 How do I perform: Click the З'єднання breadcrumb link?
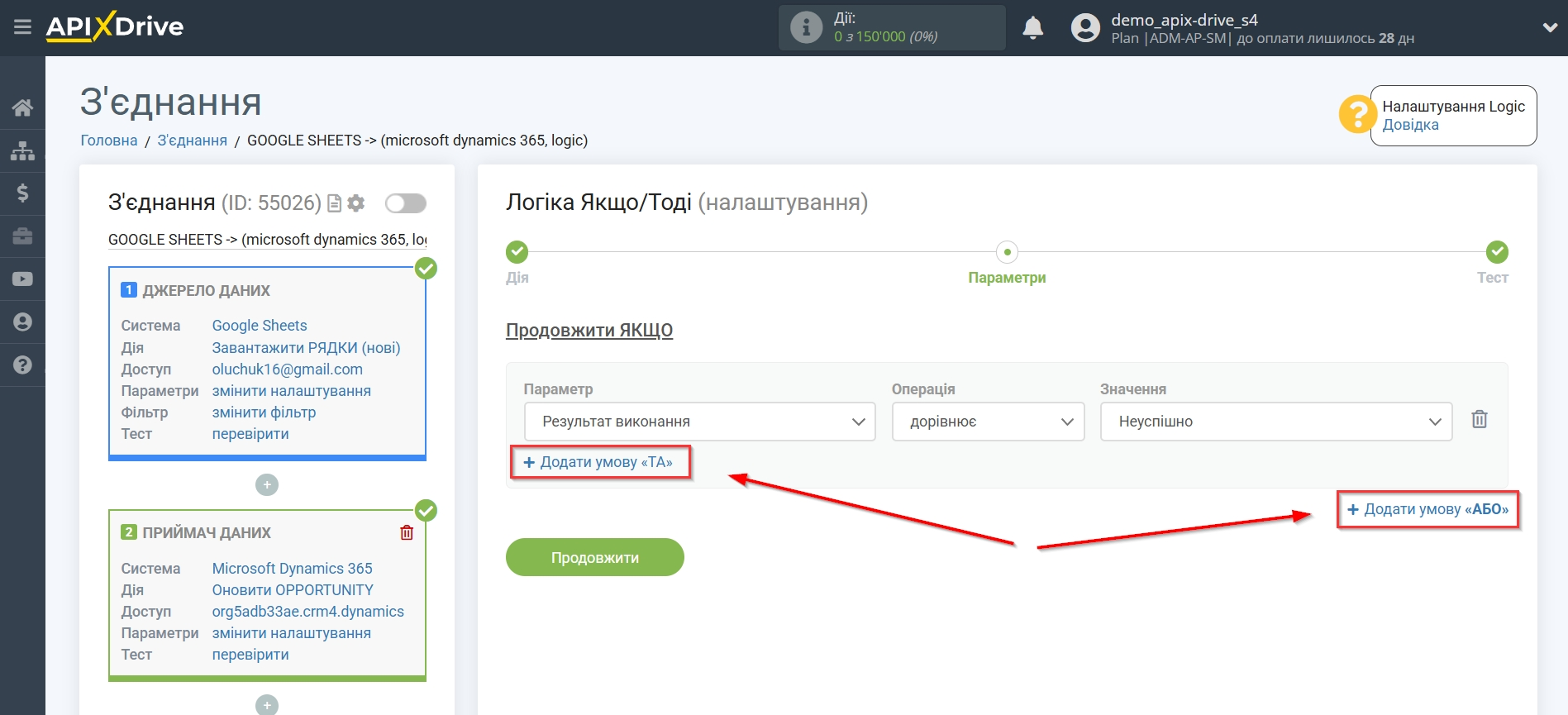click(192, 141)
